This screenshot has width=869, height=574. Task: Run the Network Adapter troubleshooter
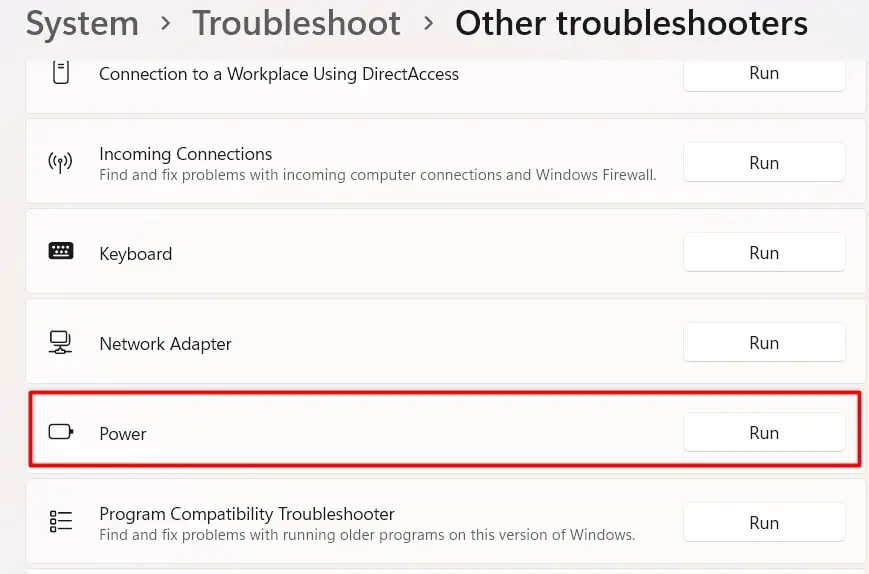pyautogui.click(x=763, y=343)
